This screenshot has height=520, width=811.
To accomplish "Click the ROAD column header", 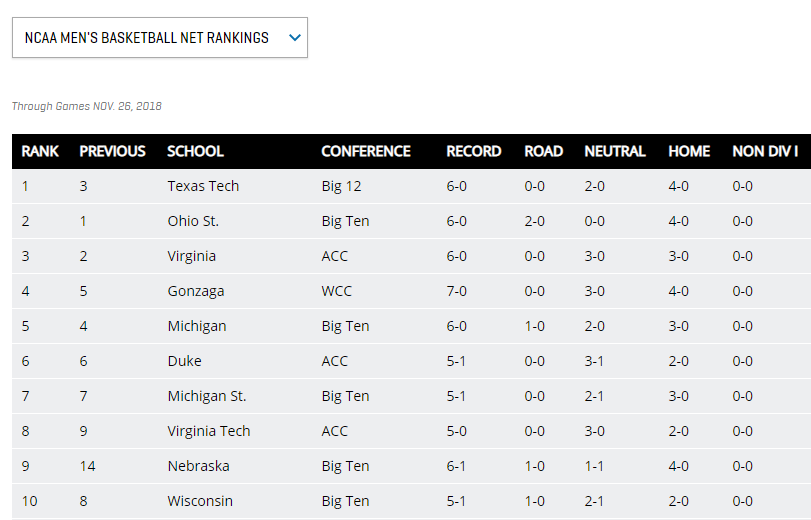I will [x=543, y=151].
